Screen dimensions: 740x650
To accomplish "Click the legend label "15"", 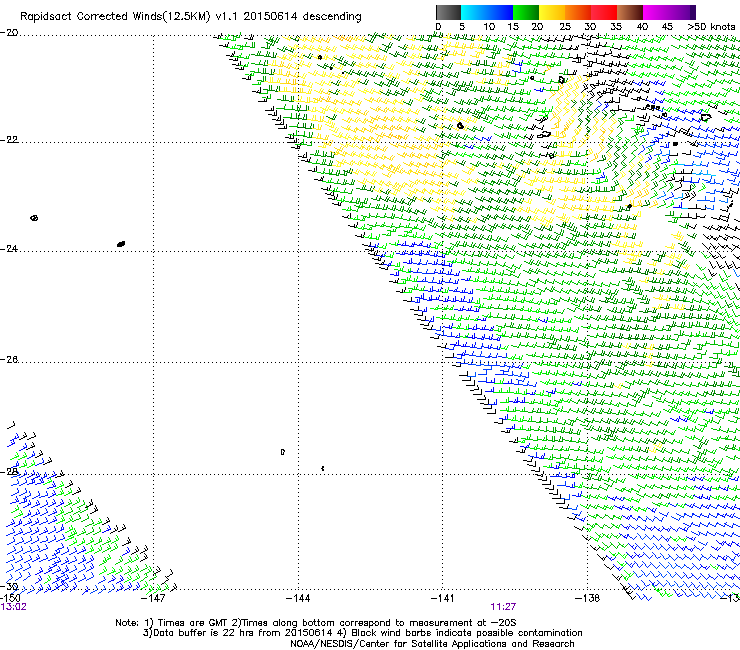I will click(513, 27).
